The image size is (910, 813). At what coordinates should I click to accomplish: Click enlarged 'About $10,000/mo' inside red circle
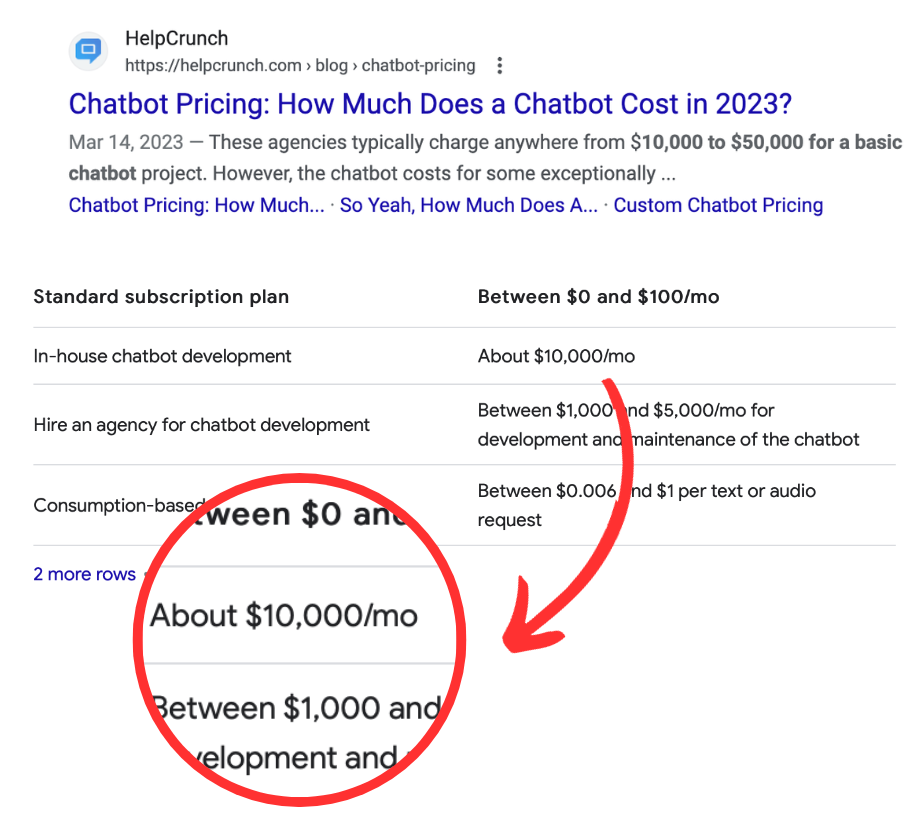point(283,615)
